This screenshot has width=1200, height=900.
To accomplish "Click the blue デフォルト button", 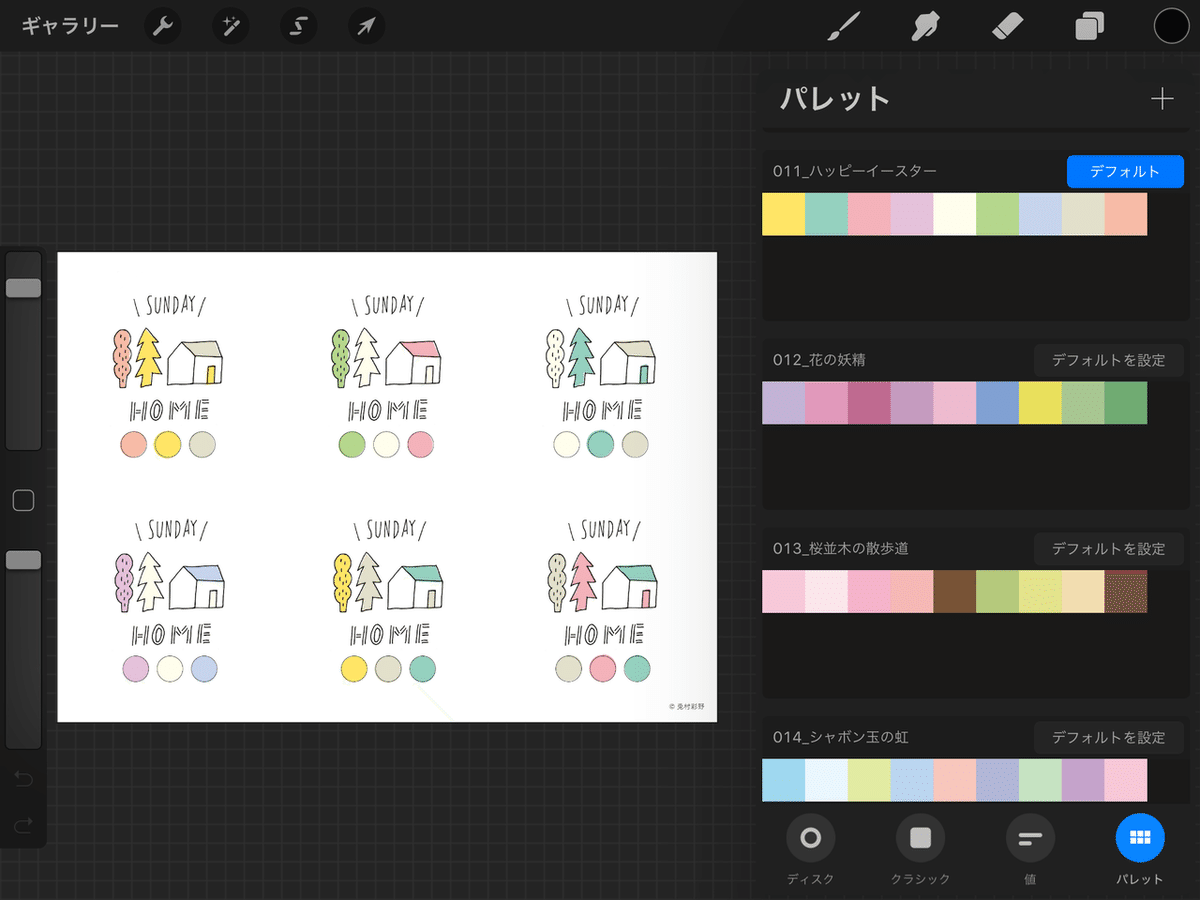I will tap(1125, 171).
